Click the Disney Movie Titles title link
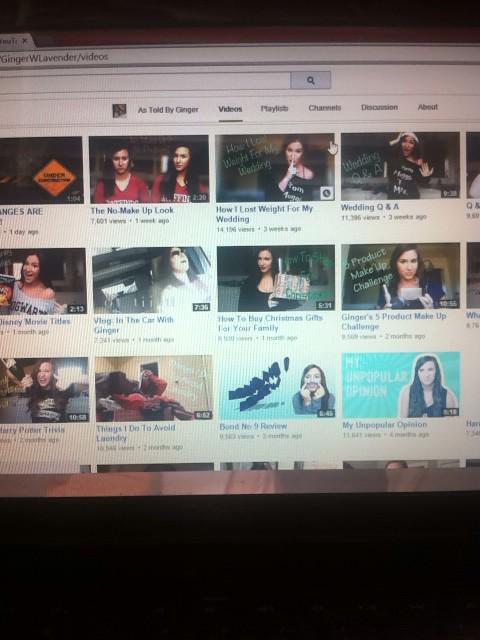This screenshot has width=480, height=640. 35,321
